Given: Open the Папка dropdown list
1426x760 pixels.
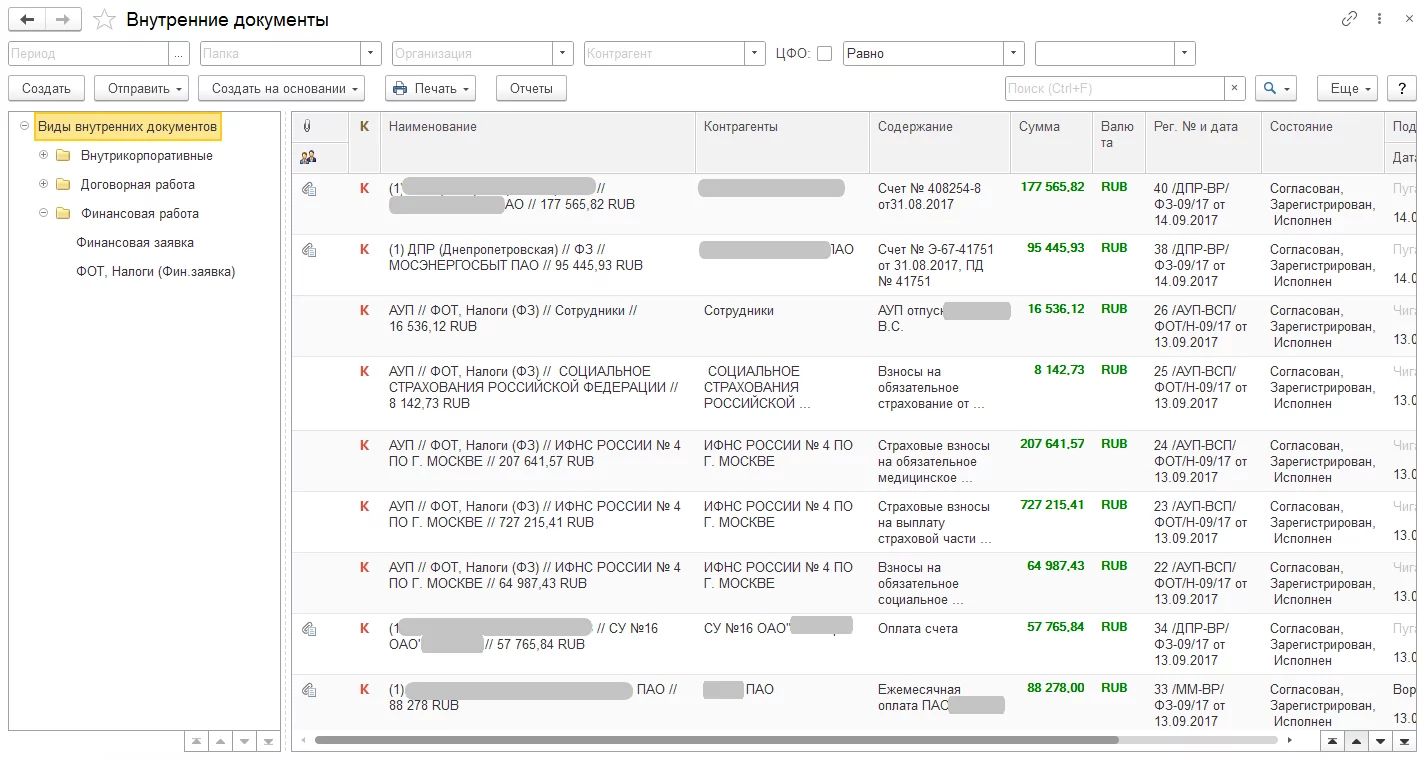Looking at the screenshot, I should (x=372, y=54).
